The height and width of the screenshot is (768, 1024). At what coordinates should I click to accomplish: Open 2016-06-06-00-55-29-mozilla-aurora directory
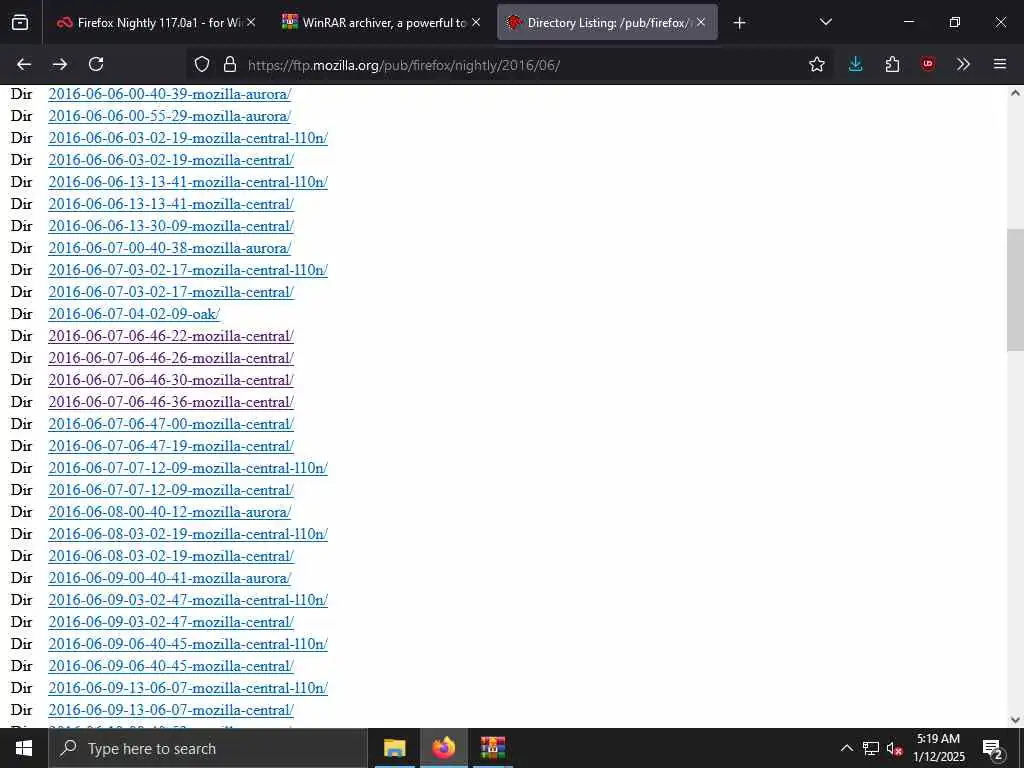coord(170,116)
